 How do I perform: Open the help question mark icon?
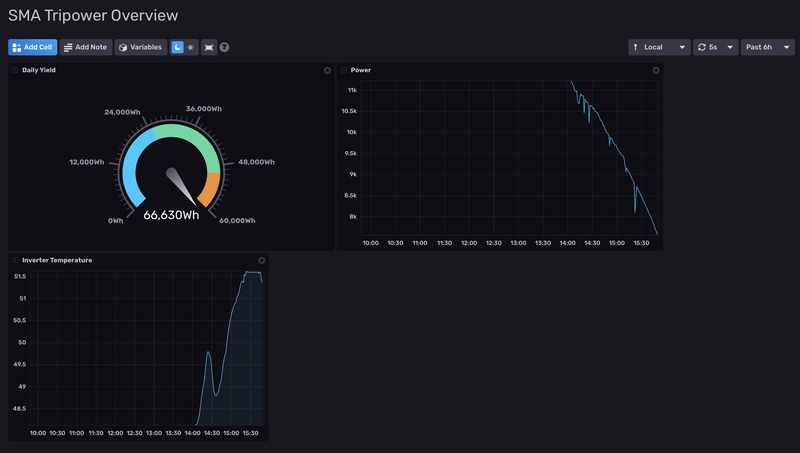(x=224, y=47)
